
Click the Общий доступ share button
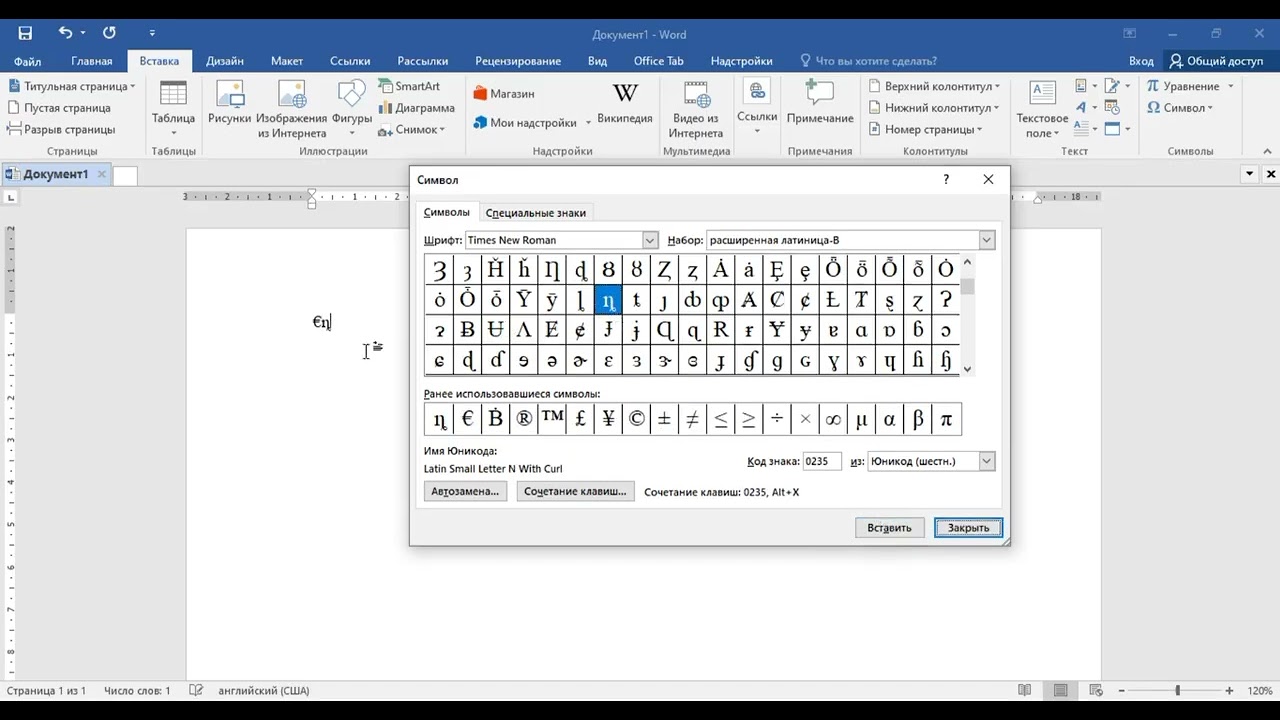[x=1217, y=61]
